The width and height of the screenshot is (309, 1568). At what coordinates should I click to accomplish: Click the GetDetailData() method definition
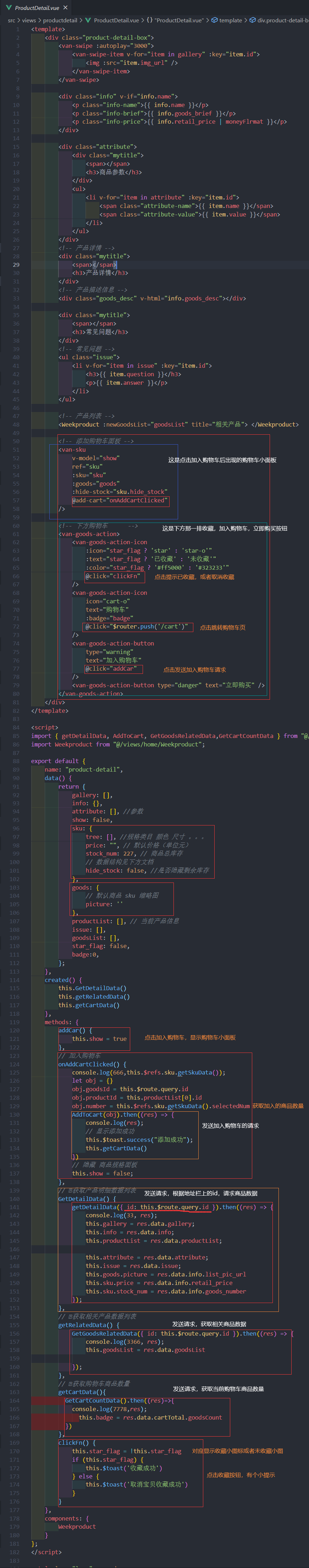[87, 1198]
